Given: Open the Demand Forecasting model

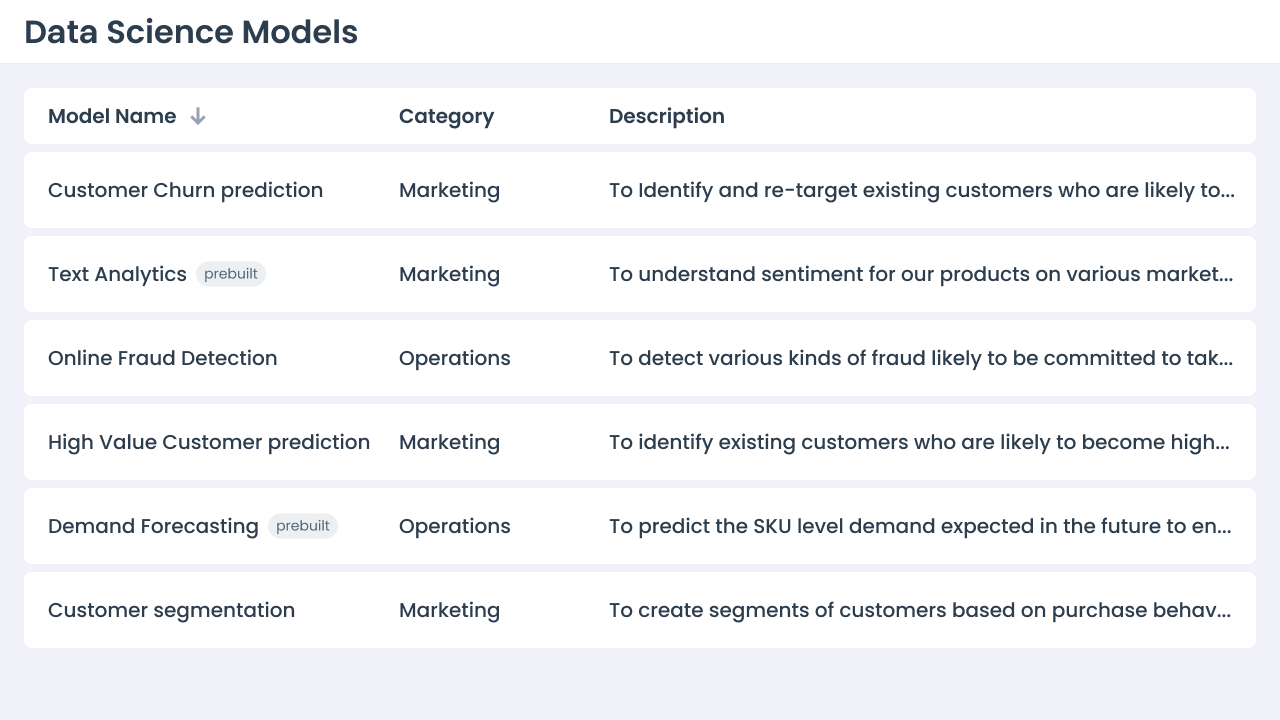Looking at the screenshot, I should coord(153,526).
